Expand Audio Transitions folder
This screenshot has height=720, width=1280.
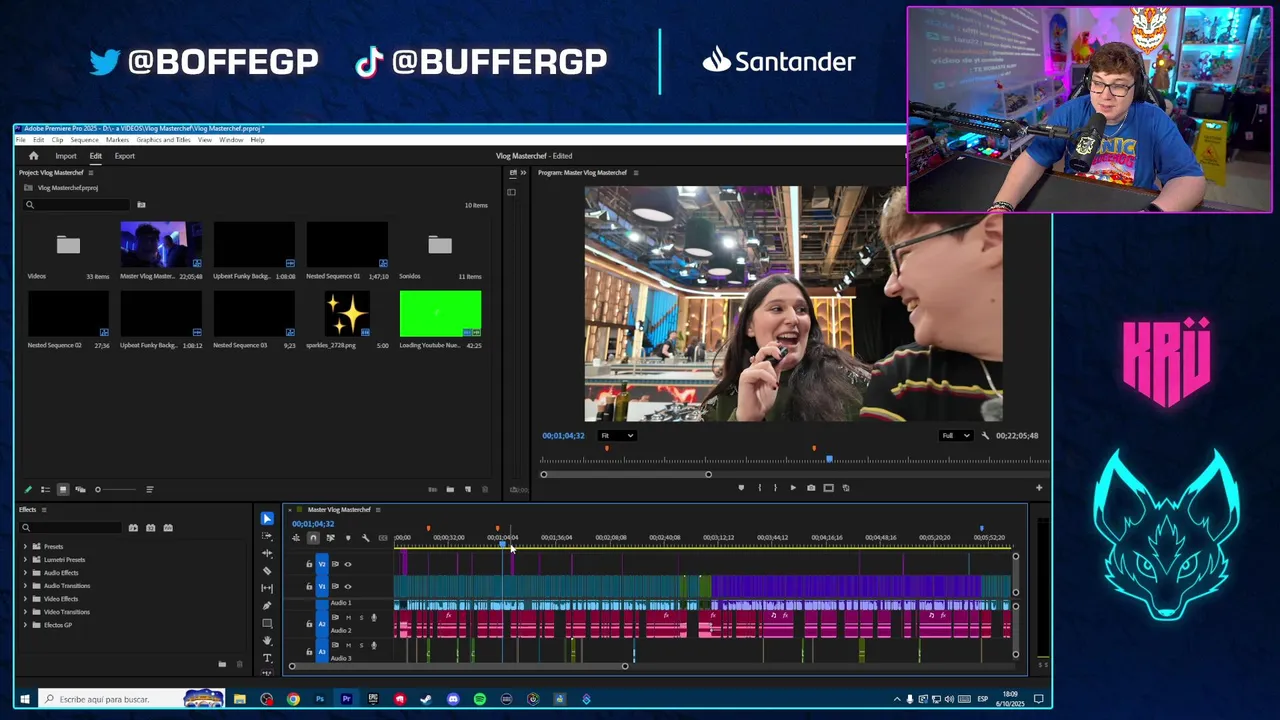pos(25,586)
